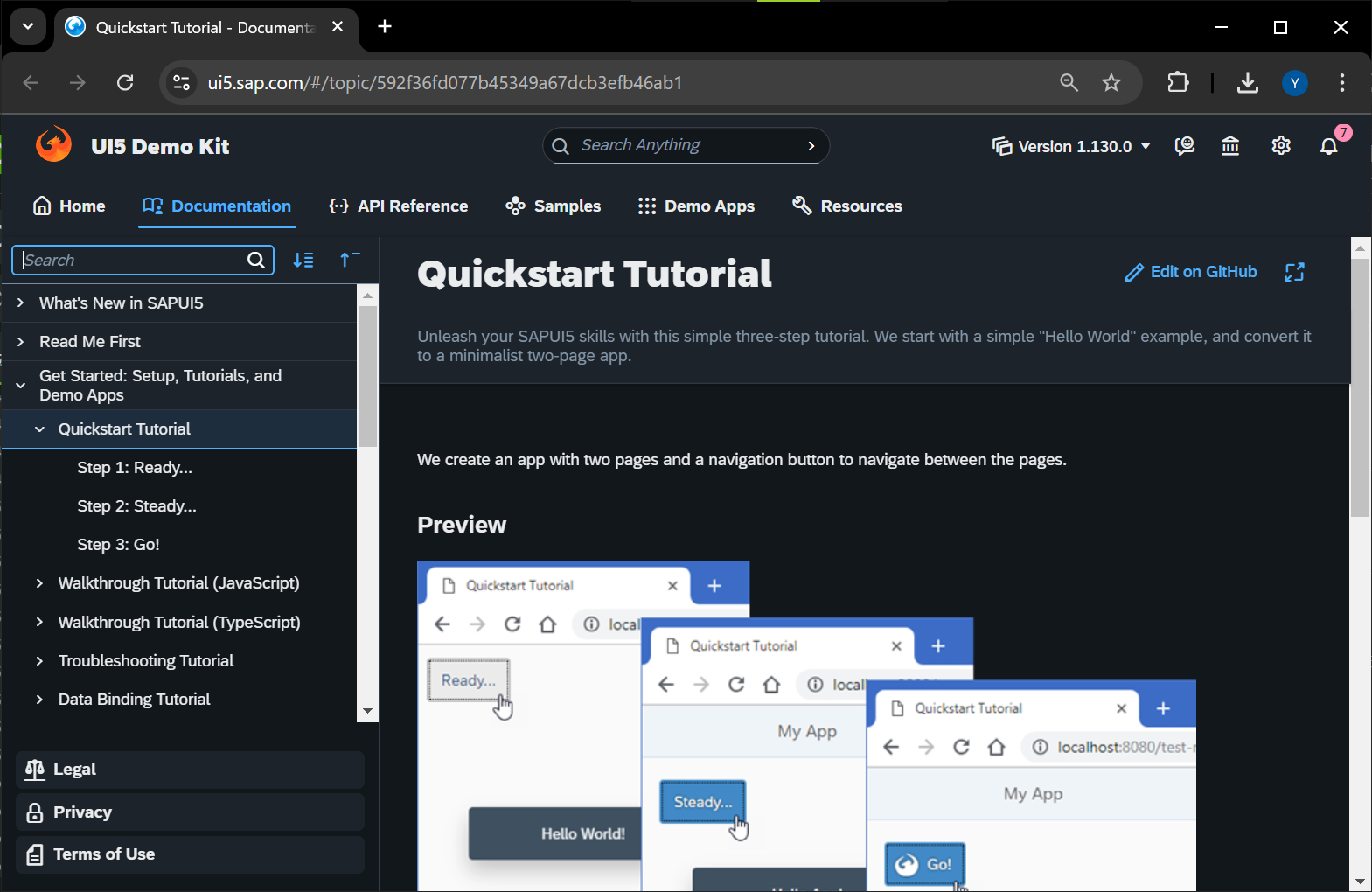Click the UI5 phoenix logo
This screenshot has height=892, width=1372.
pyautogui.click(x=53, y=145)
